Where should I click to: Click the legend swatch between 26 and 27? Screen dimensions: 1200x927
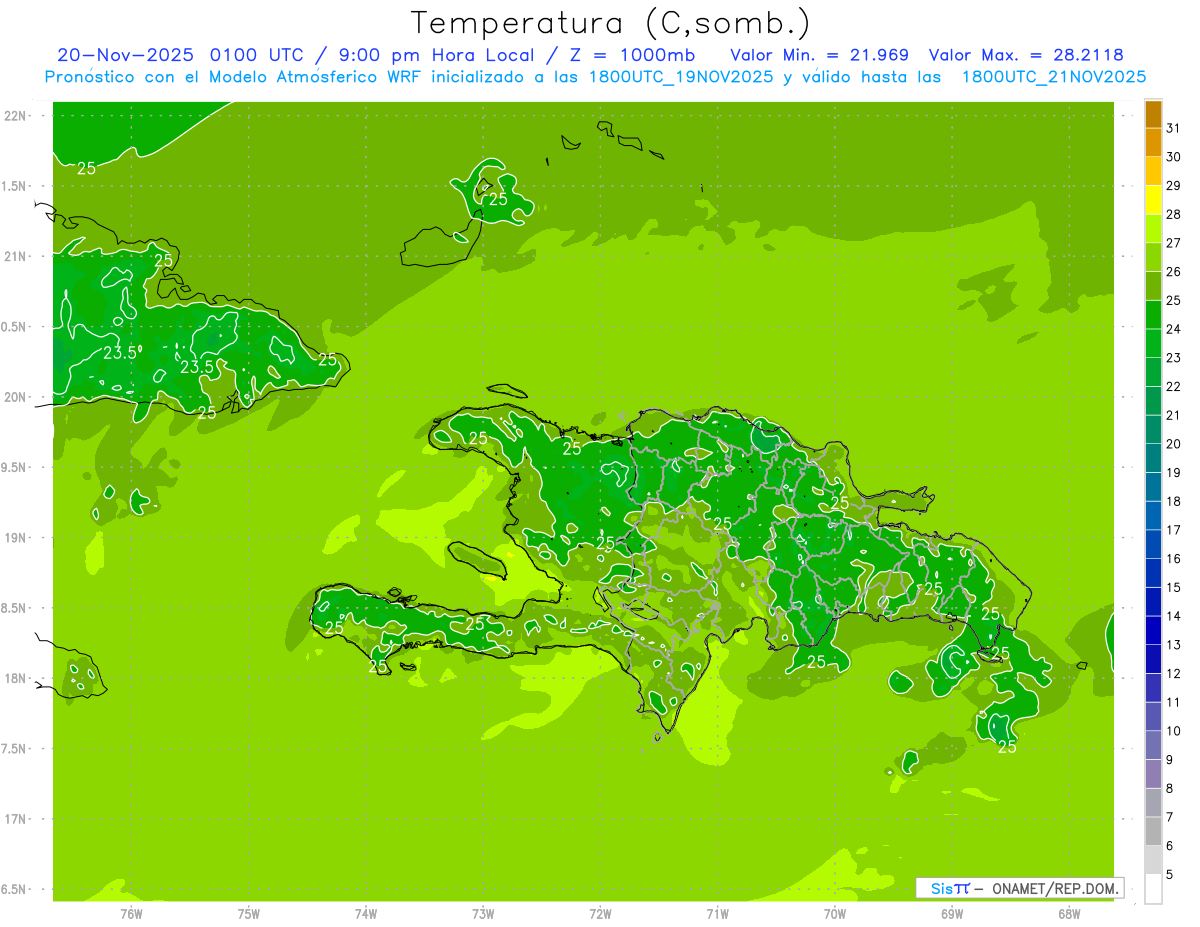coord(1153,257)
